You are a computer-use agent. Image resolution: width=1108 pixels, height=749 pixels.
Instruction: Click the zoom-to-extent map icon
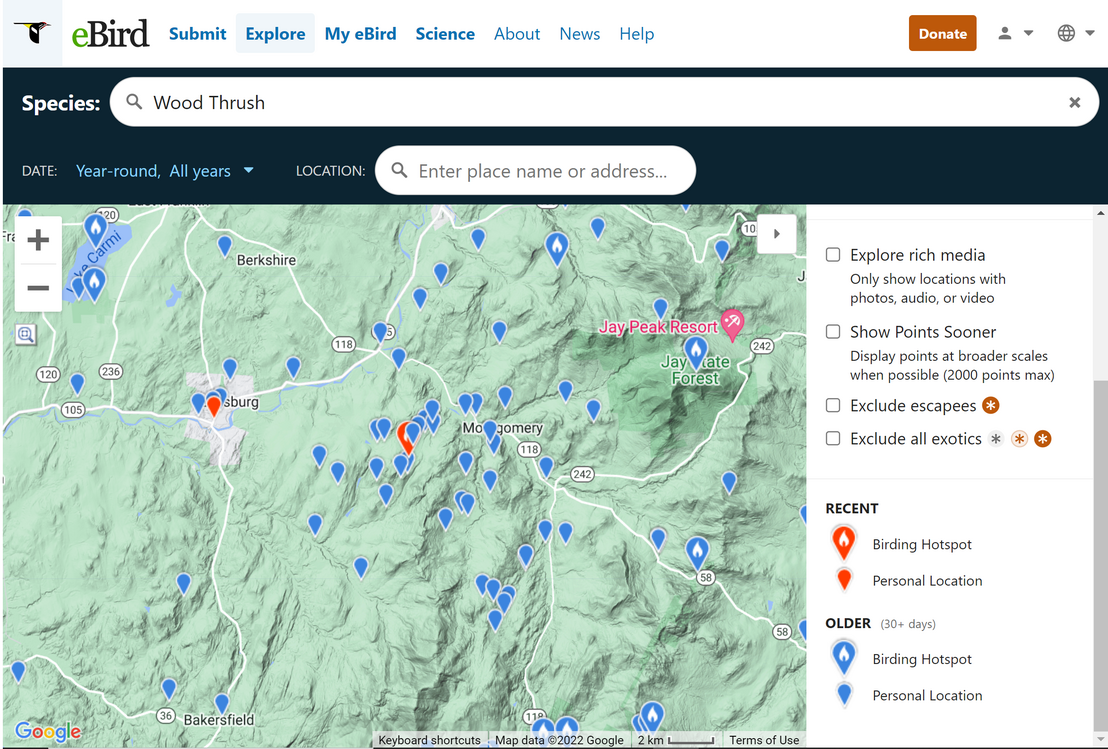(x=25, y=334)
